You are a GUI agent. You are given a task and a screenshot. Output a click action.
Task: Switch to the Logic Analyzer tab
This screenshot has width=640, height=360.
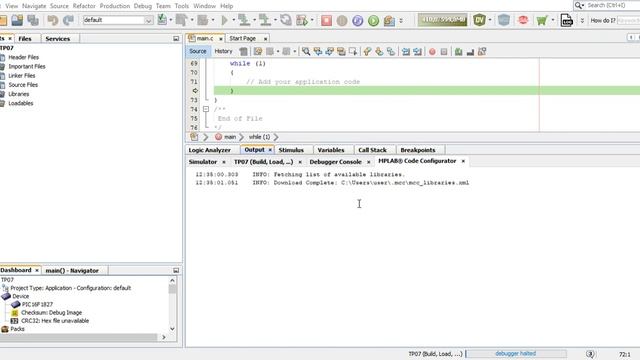click(209, 150)
